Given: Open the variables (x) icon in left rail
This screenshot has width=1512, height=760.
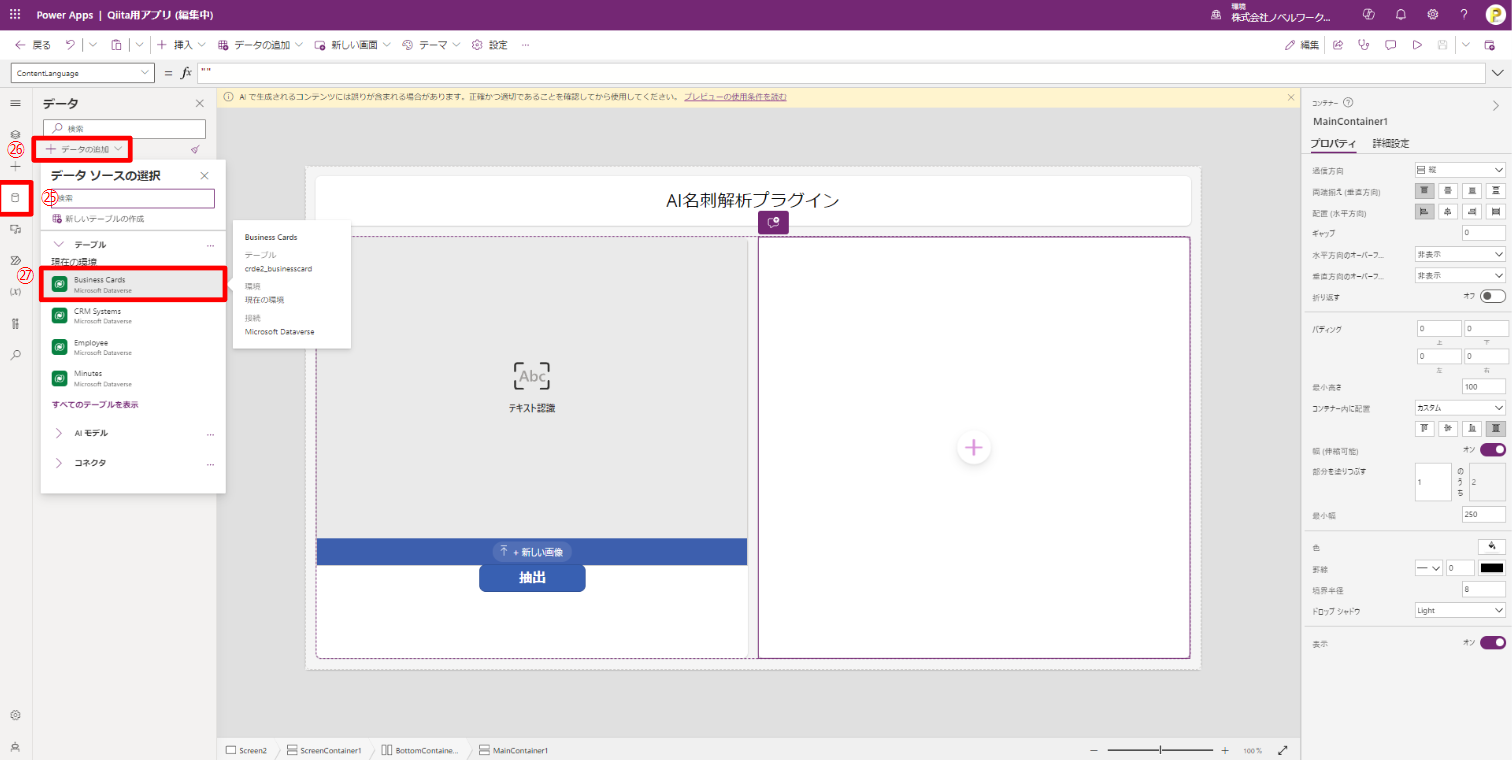Looking at the screenshot, I should point(15,291).
